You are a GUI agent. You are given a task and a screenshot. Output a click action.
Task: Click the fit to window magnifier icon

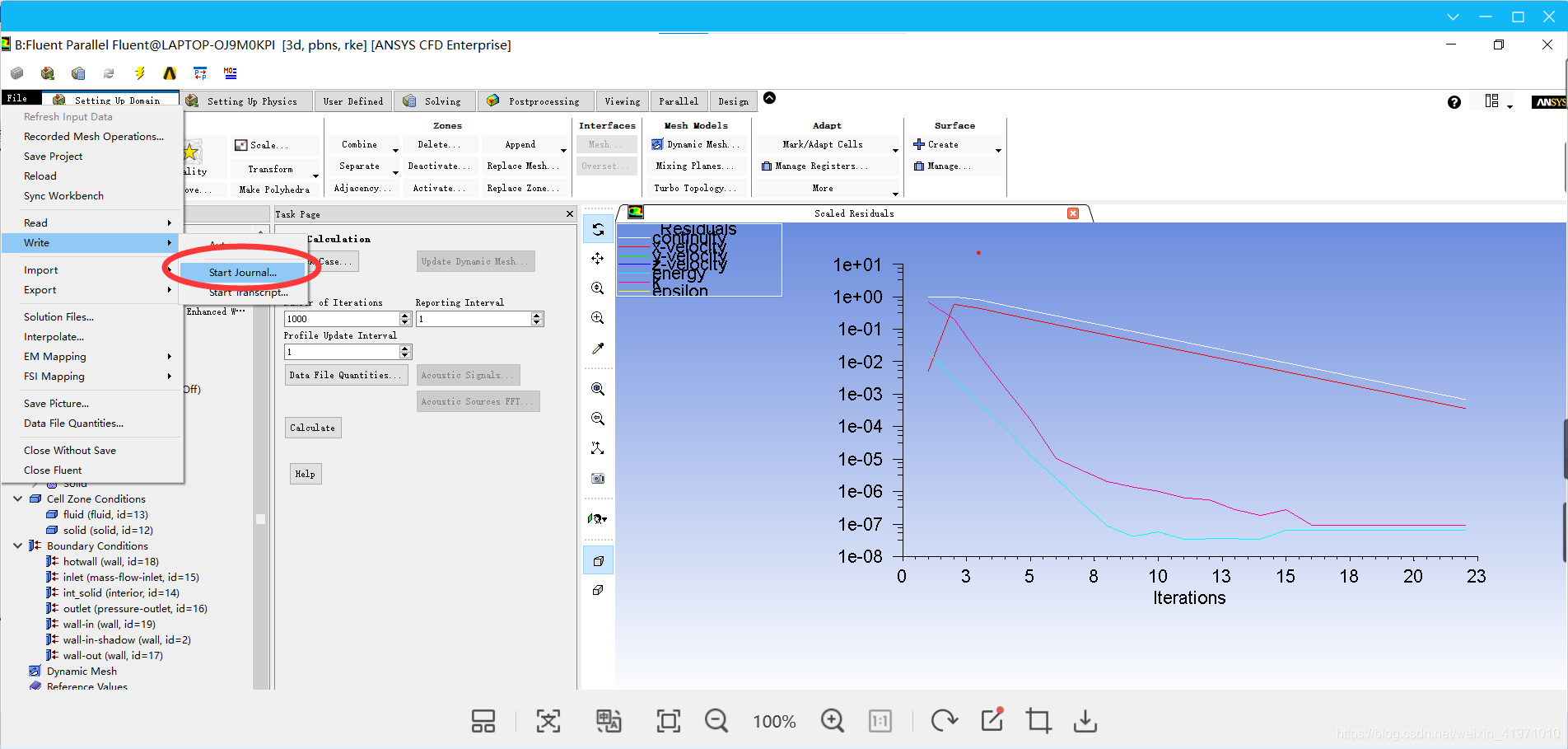tap(598, 389)
